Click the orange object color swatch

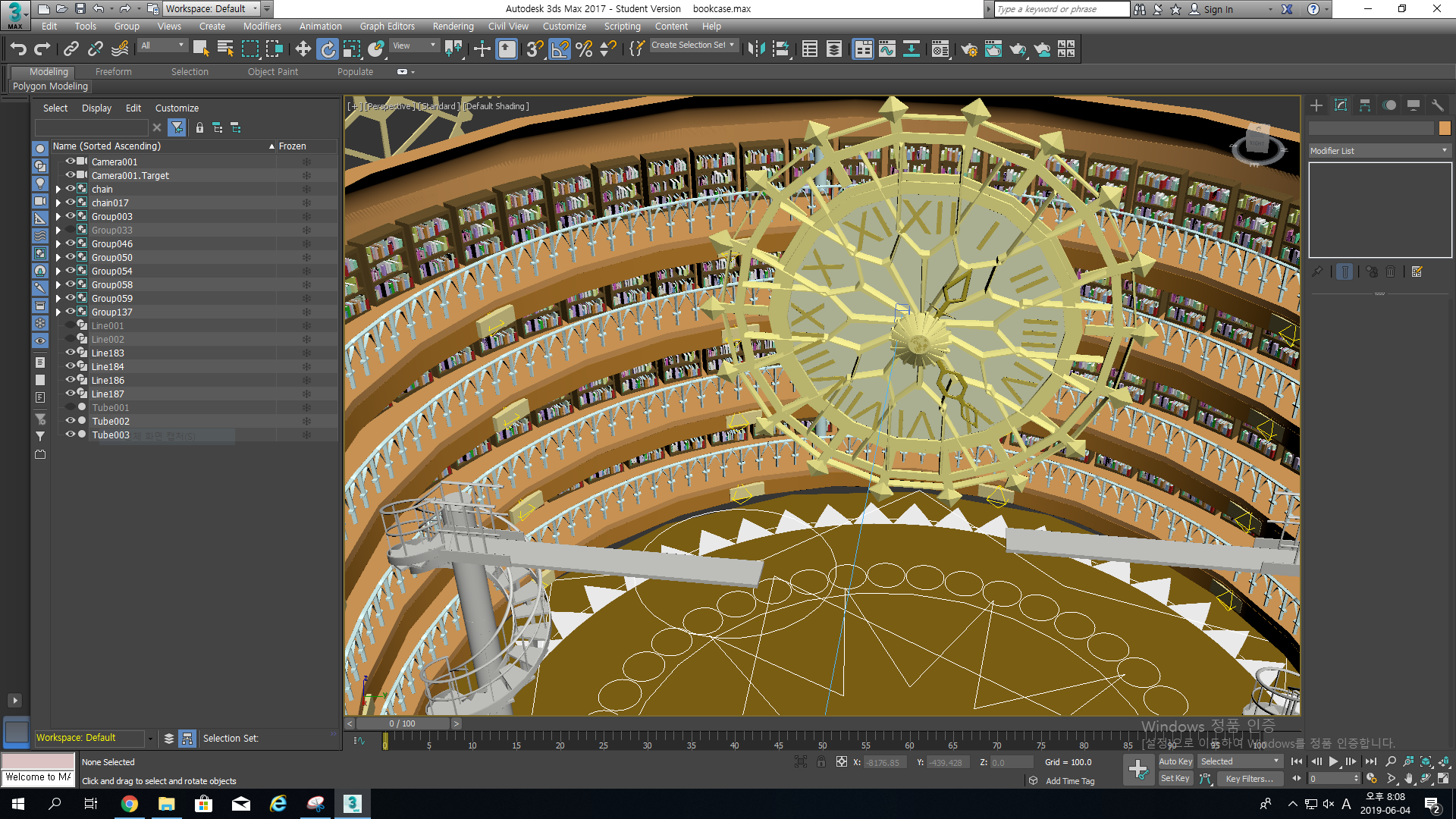1444,128
